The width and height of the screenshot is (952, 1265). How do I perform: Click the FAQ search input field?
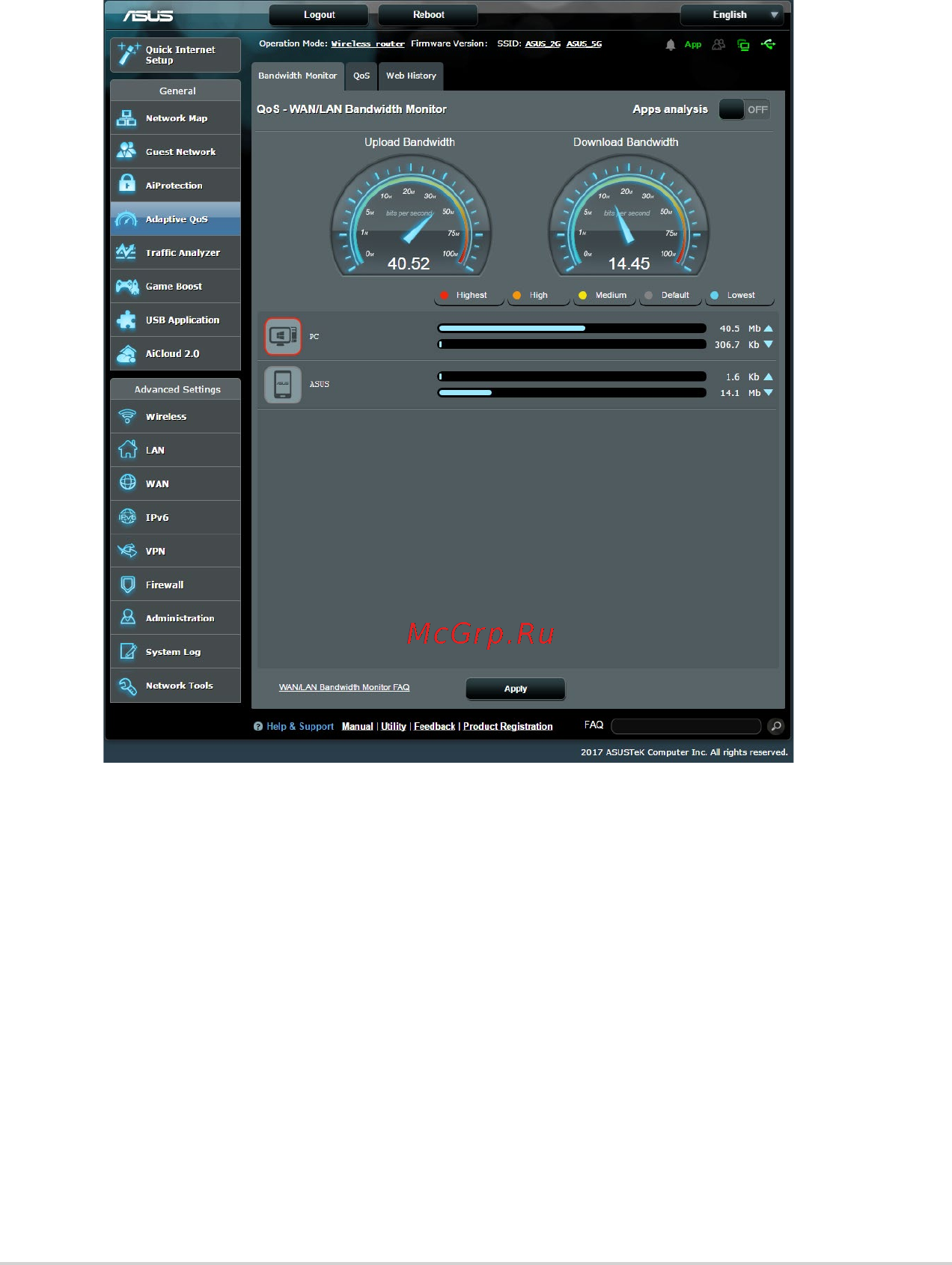[686, 726]
